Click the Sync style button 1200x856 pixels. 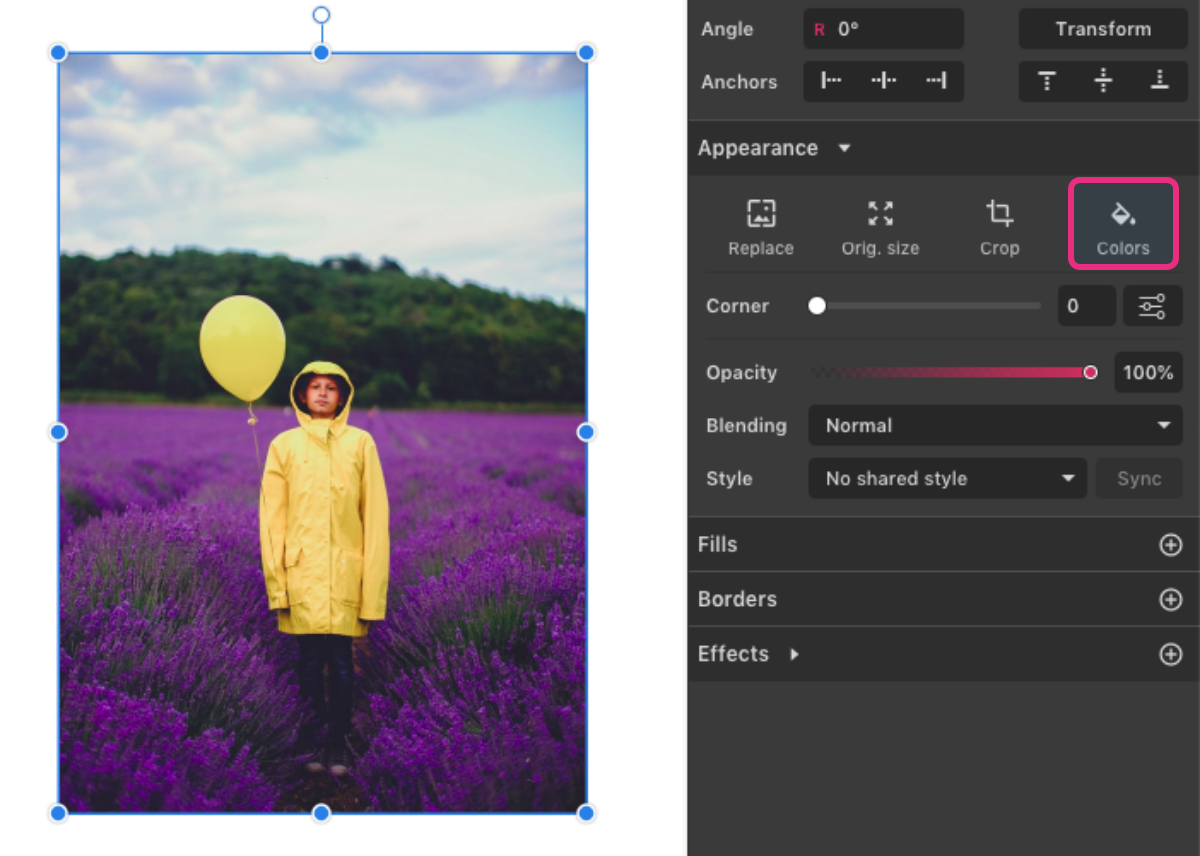click(x=1139, y=478)
